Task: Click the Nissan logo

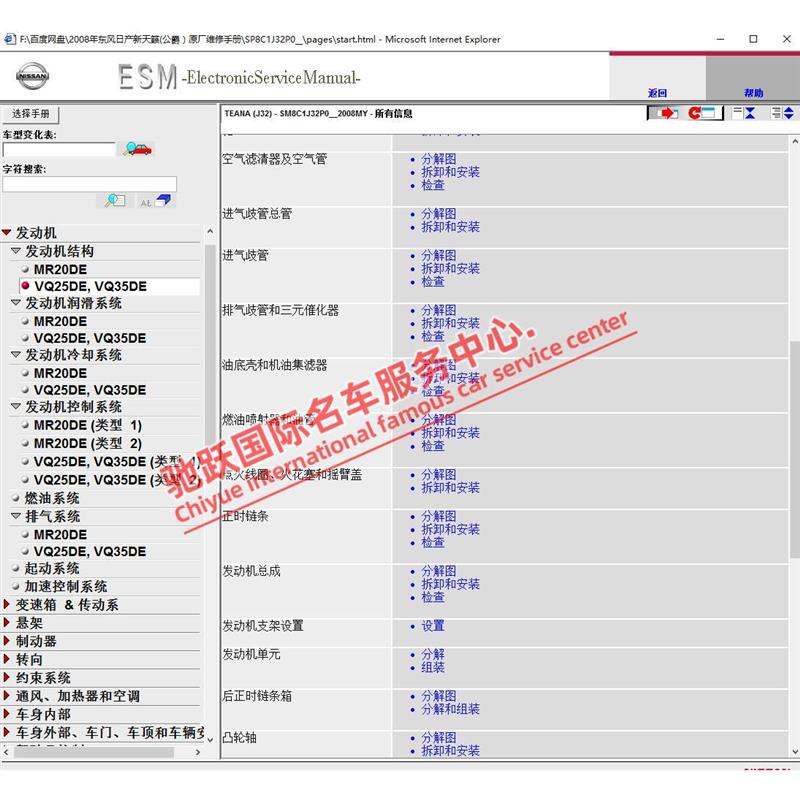Action: click(x=32, y=77)
